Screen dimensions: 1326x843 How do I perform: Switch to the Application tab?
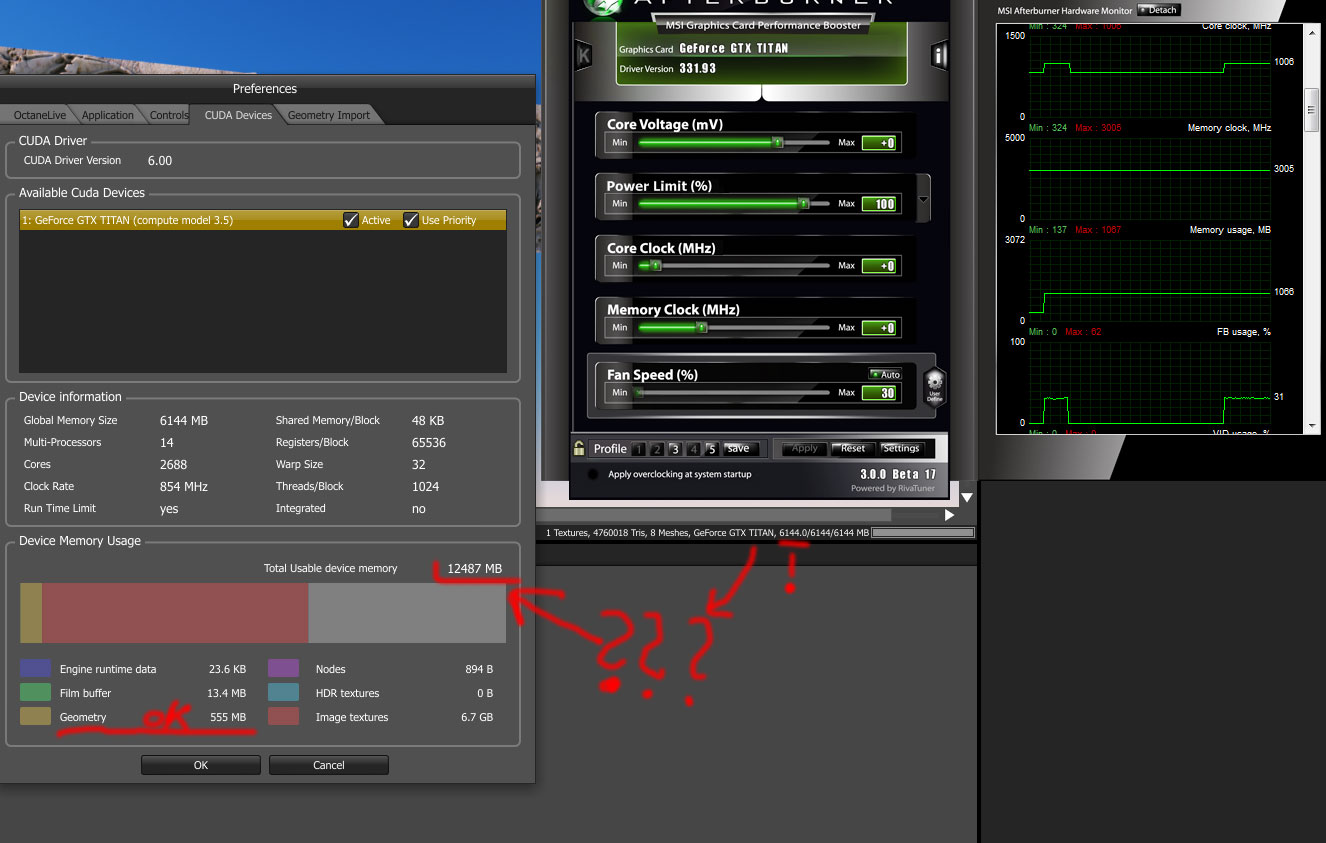pyautogui.click(x=108, y=115)
